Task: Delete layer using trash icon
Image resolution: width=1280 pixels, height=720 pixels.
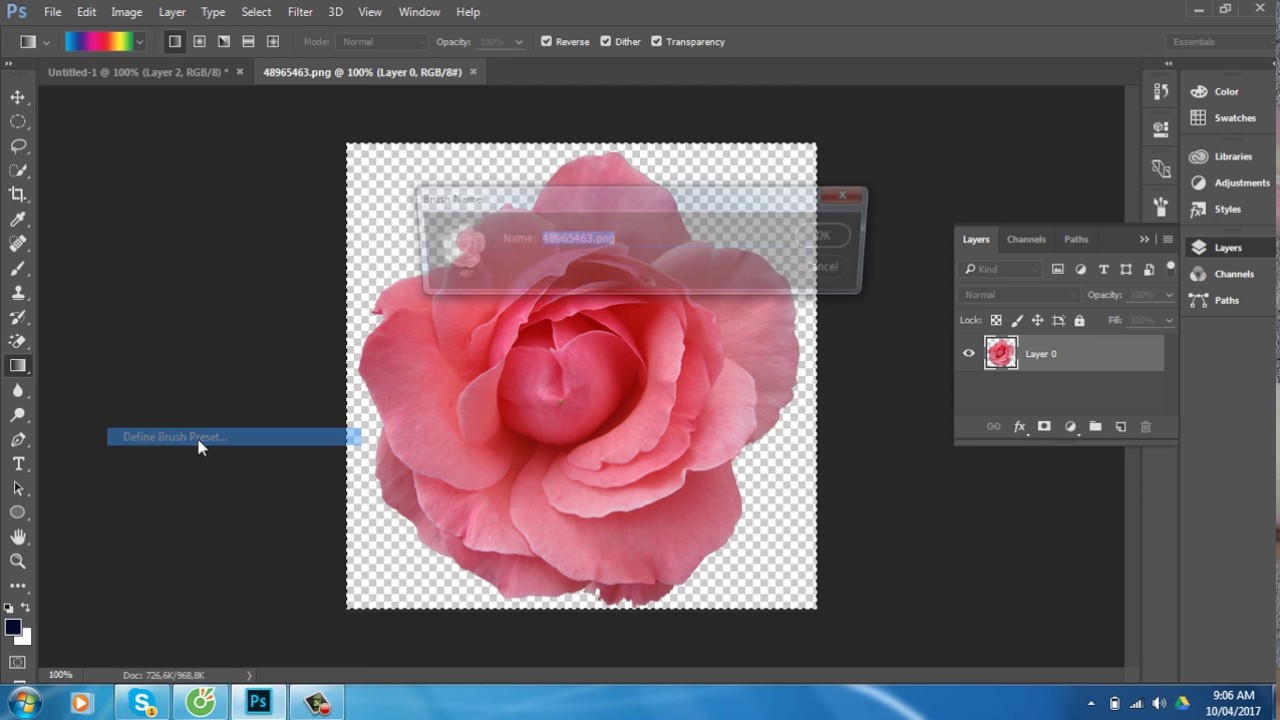Action: (1146, 427)
